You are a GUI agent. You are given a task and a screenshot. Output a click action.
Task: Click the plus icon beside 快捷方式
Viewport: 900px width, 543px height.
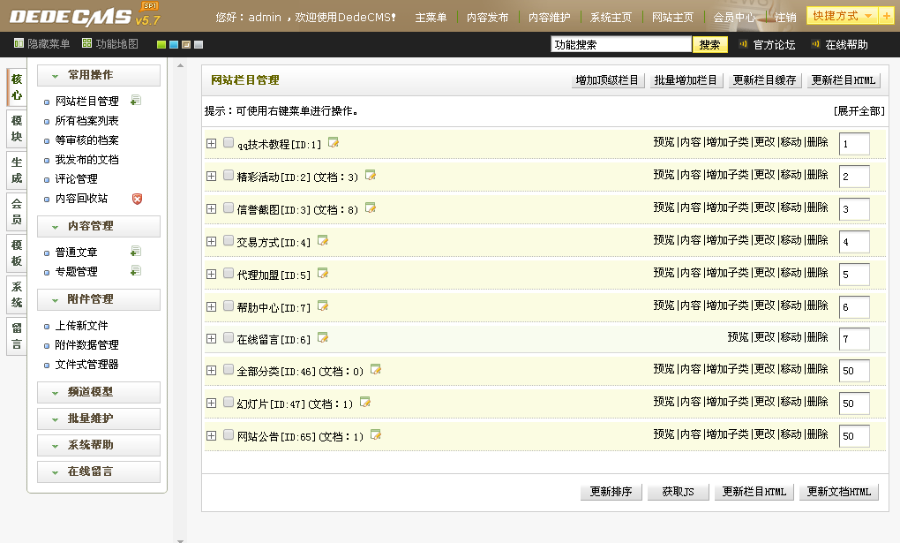tap(887, 16)
